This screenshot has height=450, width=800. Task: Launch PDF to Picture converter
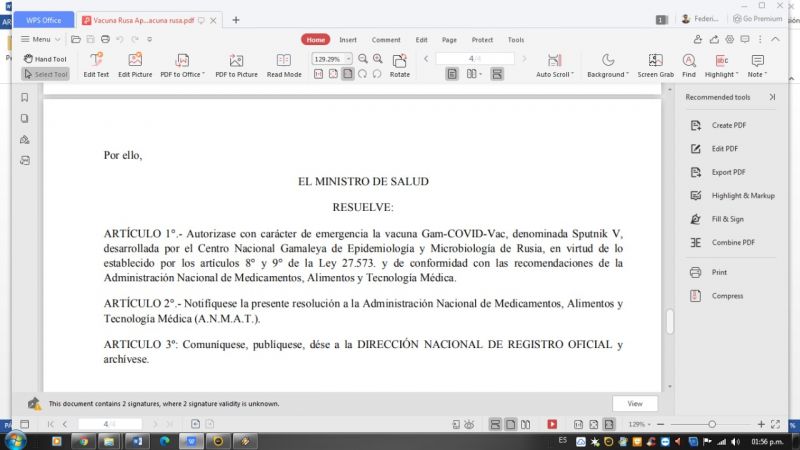click(x=236, y=65)
